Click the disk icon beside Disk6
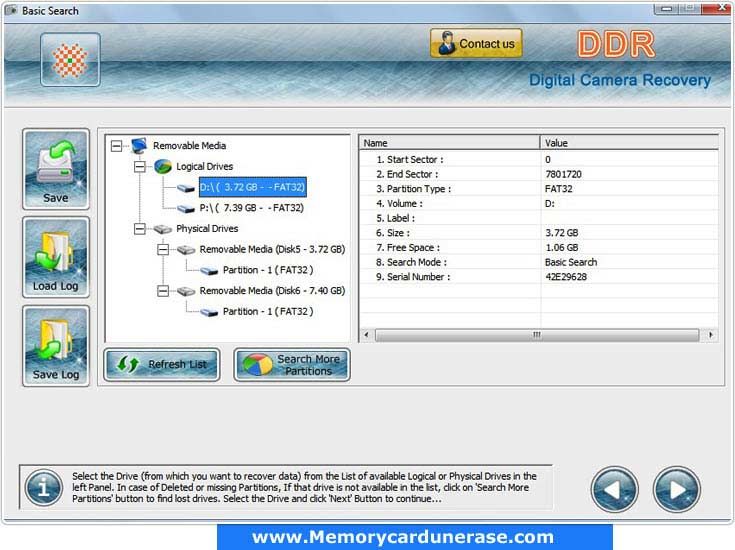Viewport: 735px width, 550px height. (x=186, y=292)
